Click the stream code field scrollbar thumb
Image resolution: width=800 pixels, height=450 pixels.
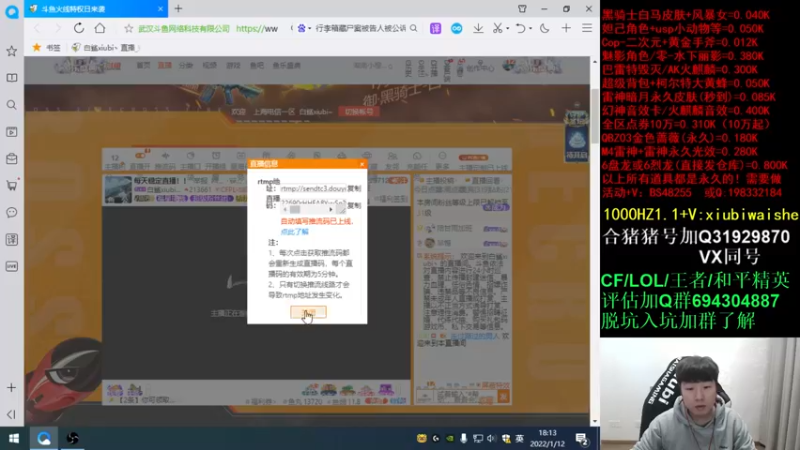point(295,210)
